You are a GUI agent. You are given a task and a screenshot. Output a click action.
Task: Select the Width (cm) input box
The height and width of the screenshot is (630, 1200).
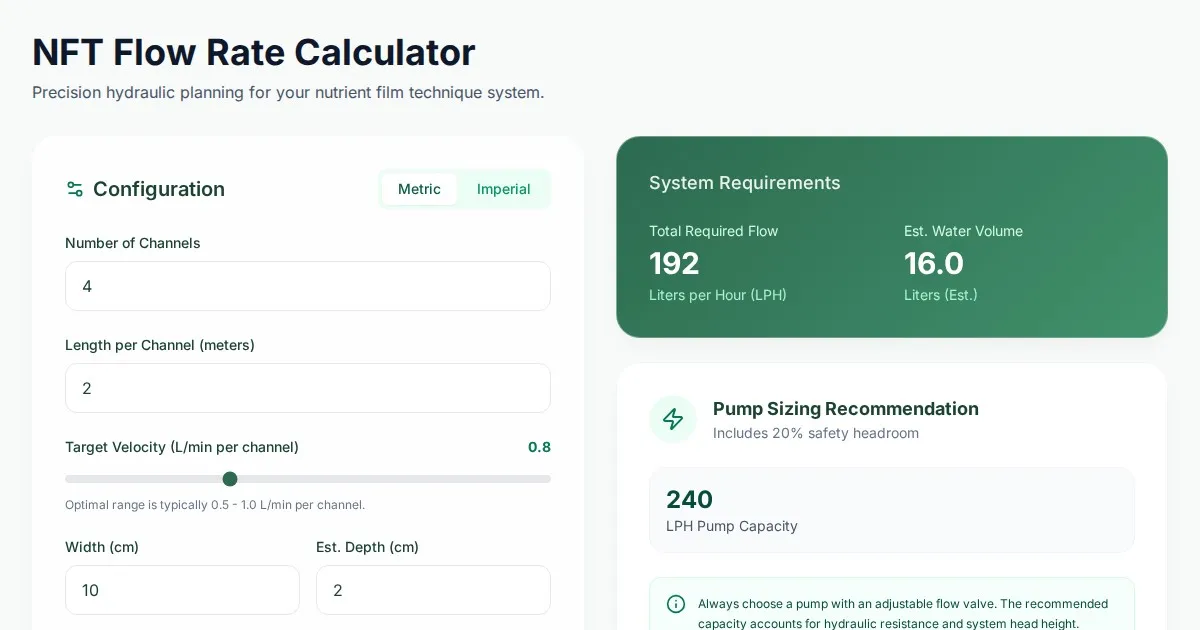click(x=182, y=590)
